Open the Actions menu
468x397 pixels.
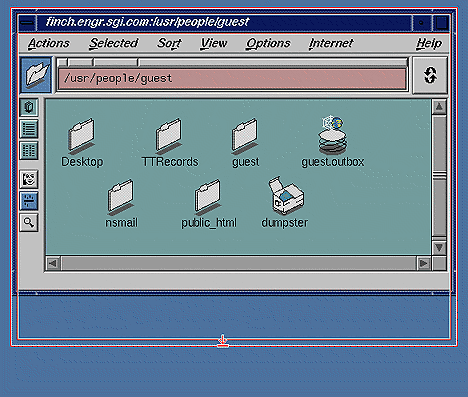pyautogui.click(x=49, y=43)
